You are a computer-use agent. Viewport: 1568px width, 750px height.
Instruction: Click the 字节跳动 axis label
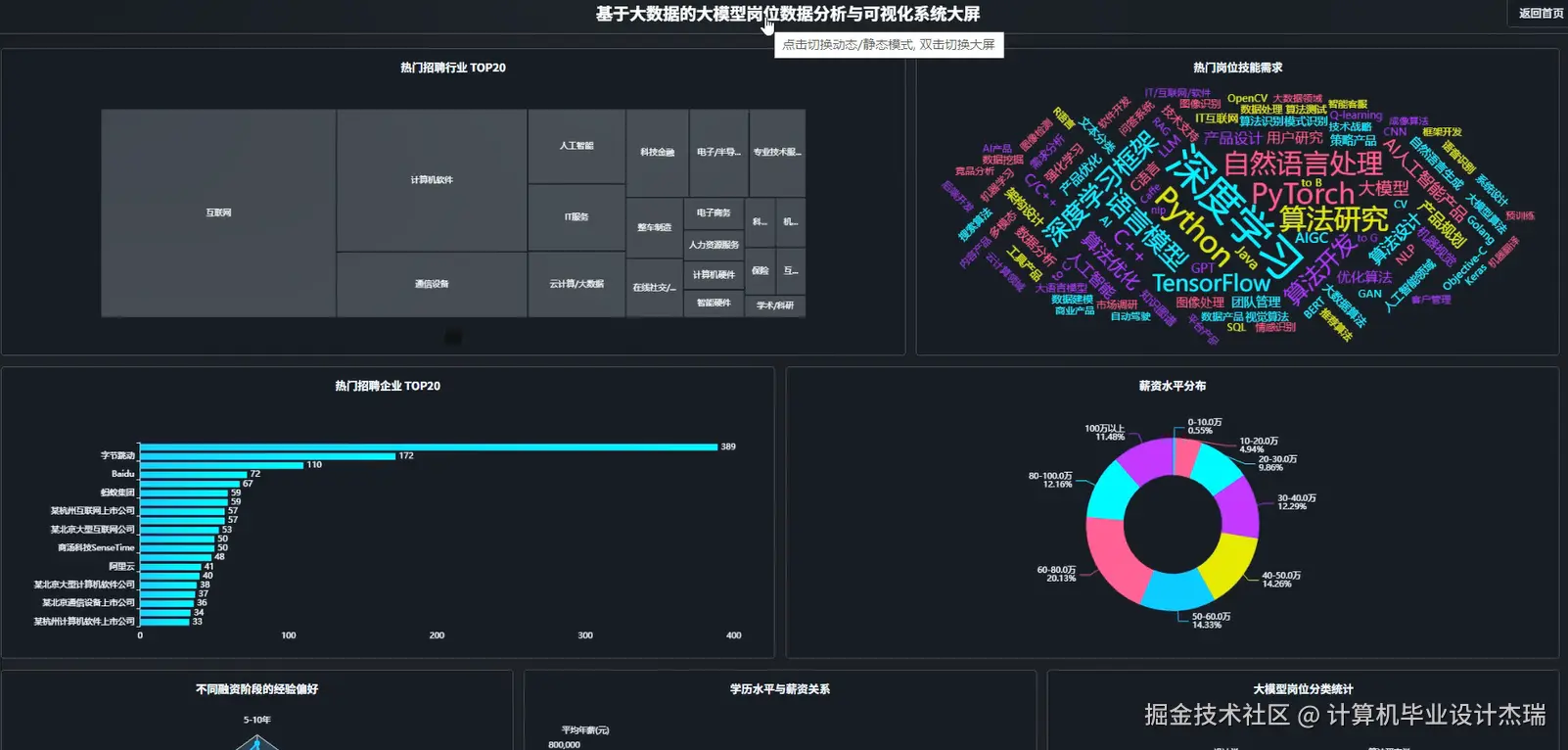117,455
